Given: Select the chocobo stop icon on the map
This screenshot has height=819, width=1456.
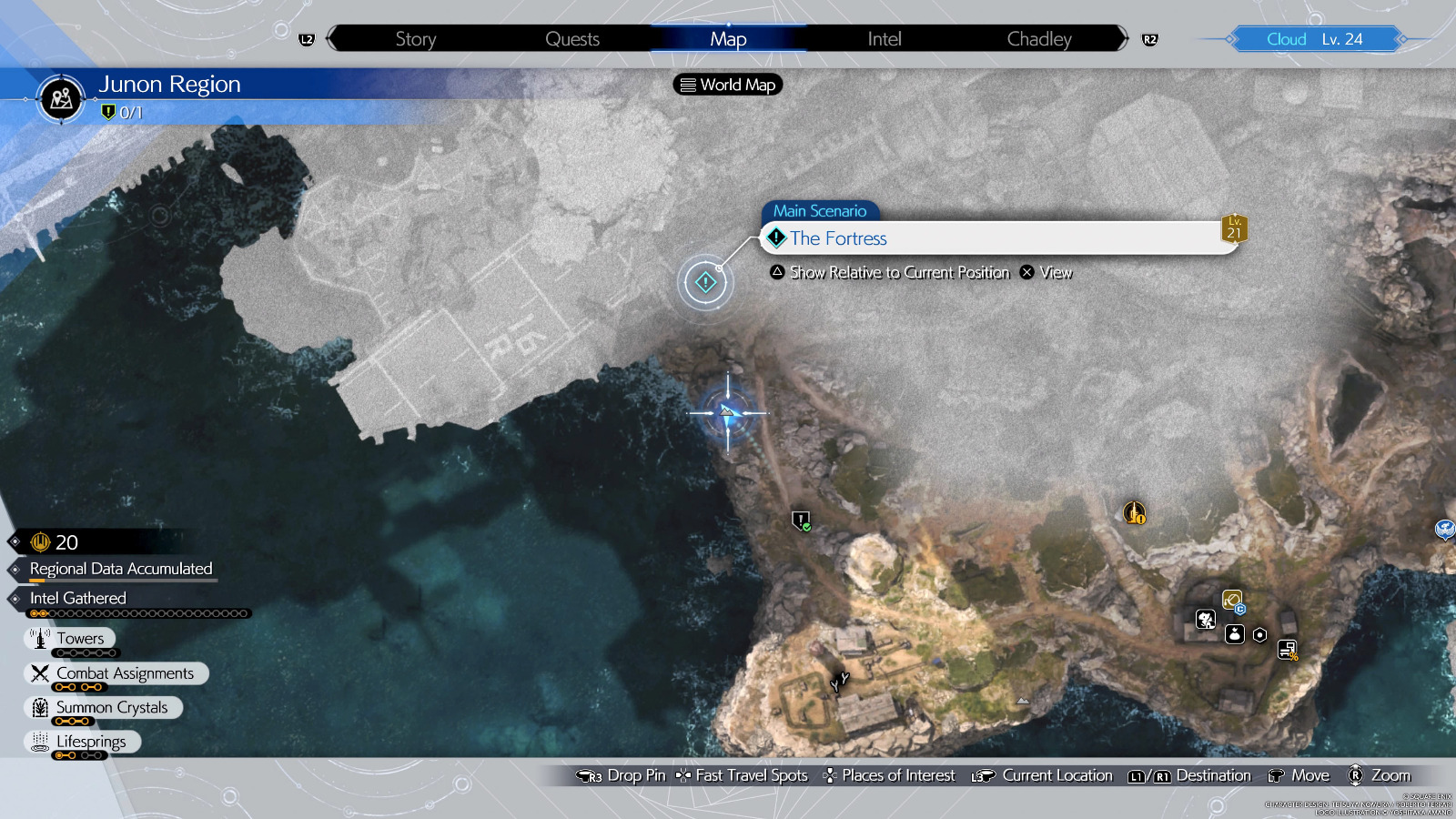Looking at the screenshot, I should click(x=1233, y=601).
